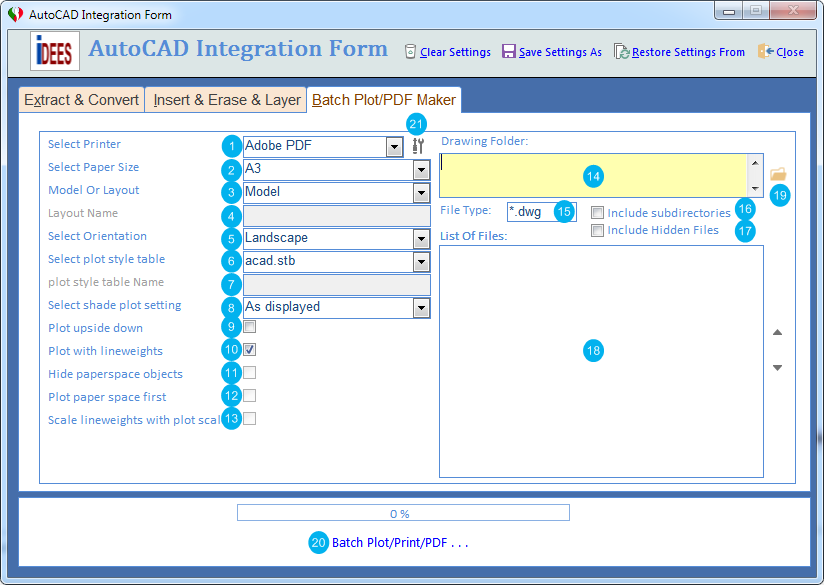Click Save Settings As link
824x585 pixels.
(560, 52)
